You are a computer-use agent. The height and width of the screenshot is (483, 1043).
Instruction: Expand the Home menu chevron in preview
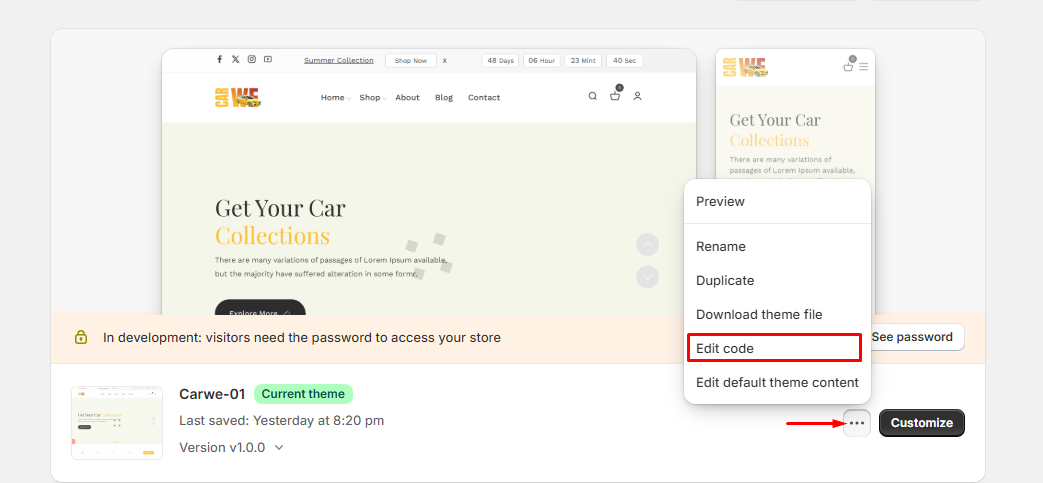348,98
